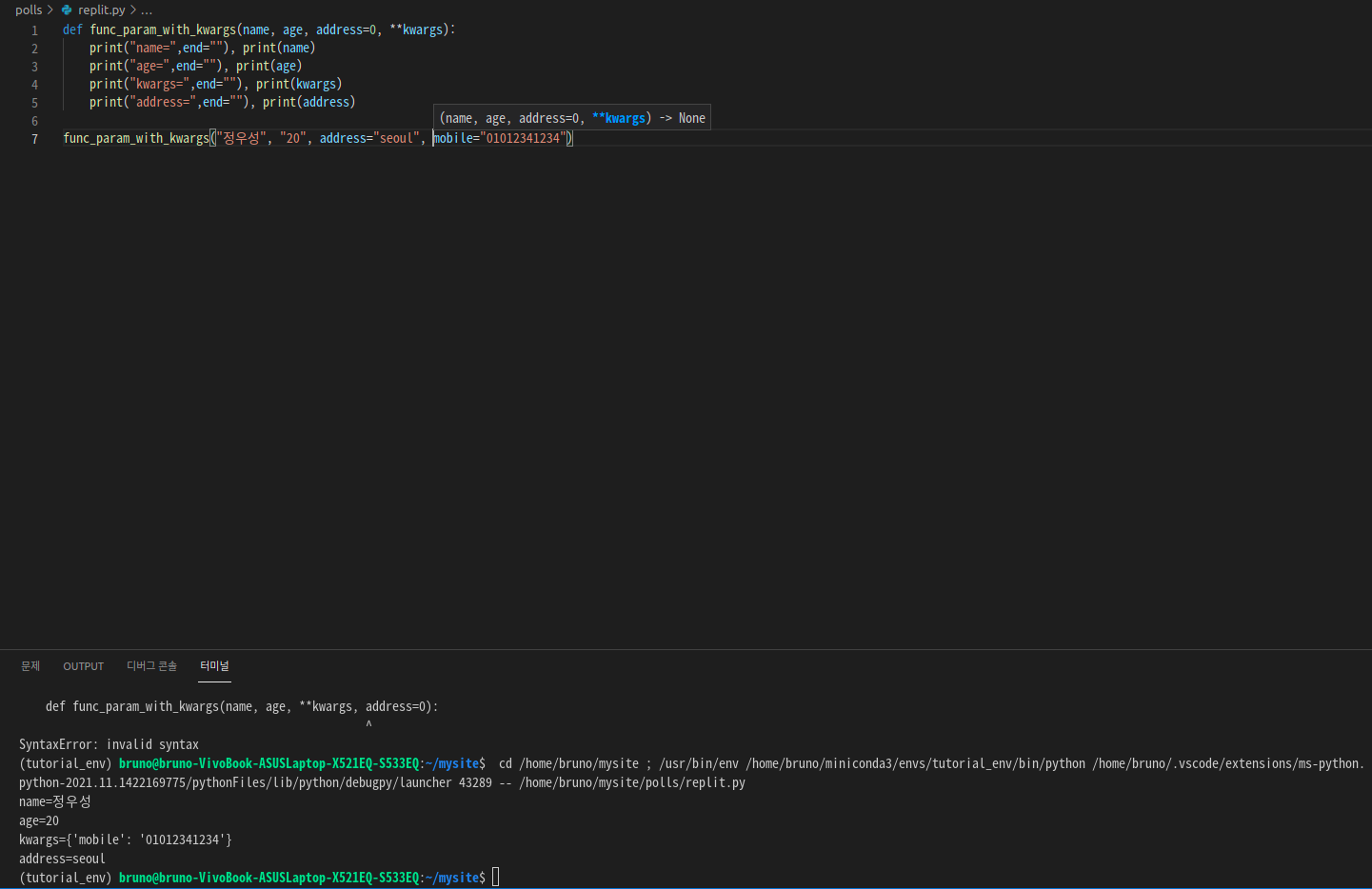Click the replit.py breadcrumb file
This screenshot has height=889, width=1372.
coord(101,10)
